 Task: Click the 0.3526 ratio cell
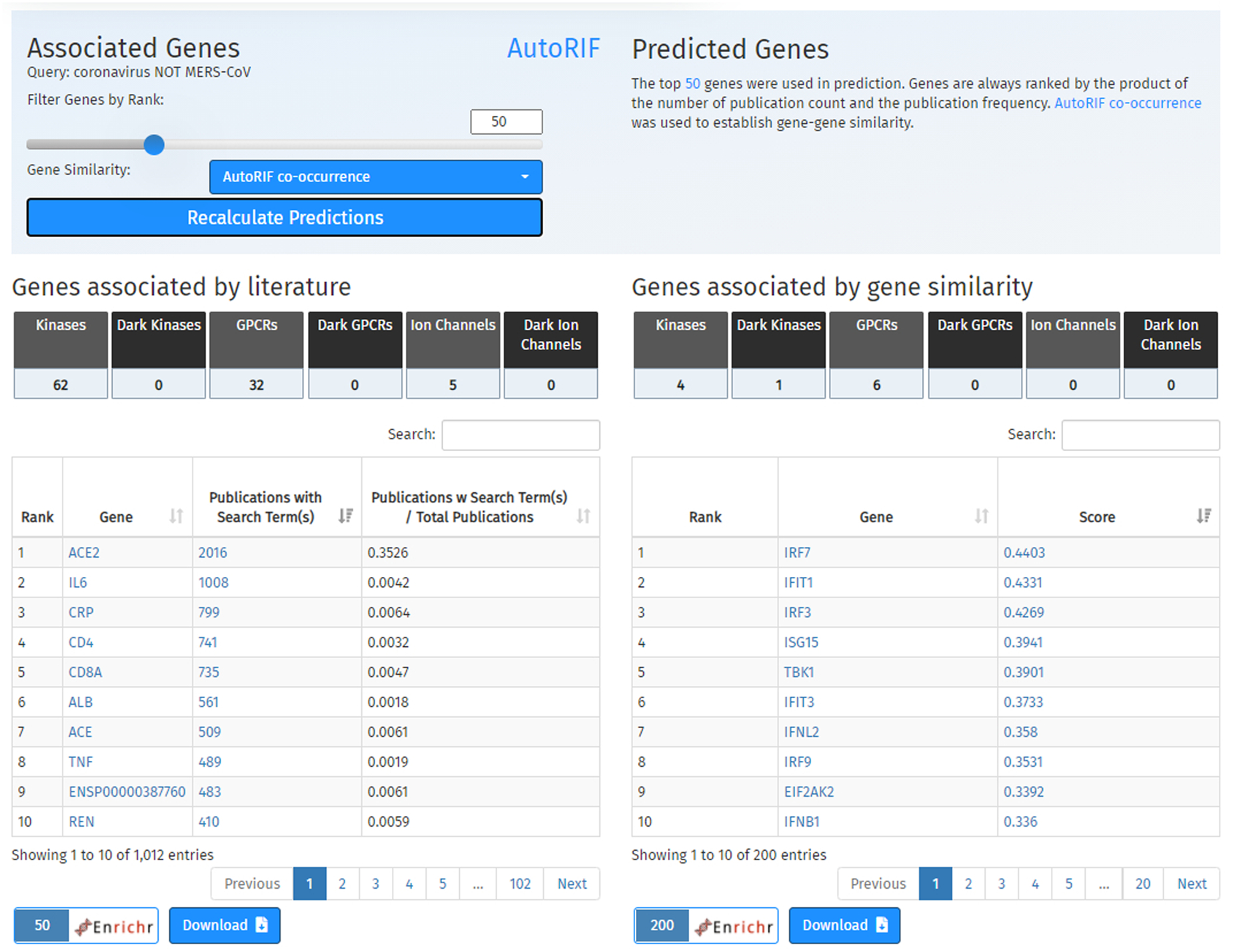pos(481,553)
